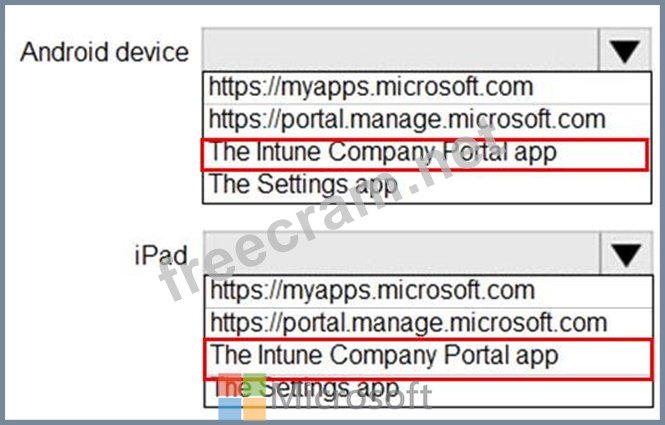Select https://portal.manage.microsoft.com for Android device
665x425 pixels.
click(427, 120)
